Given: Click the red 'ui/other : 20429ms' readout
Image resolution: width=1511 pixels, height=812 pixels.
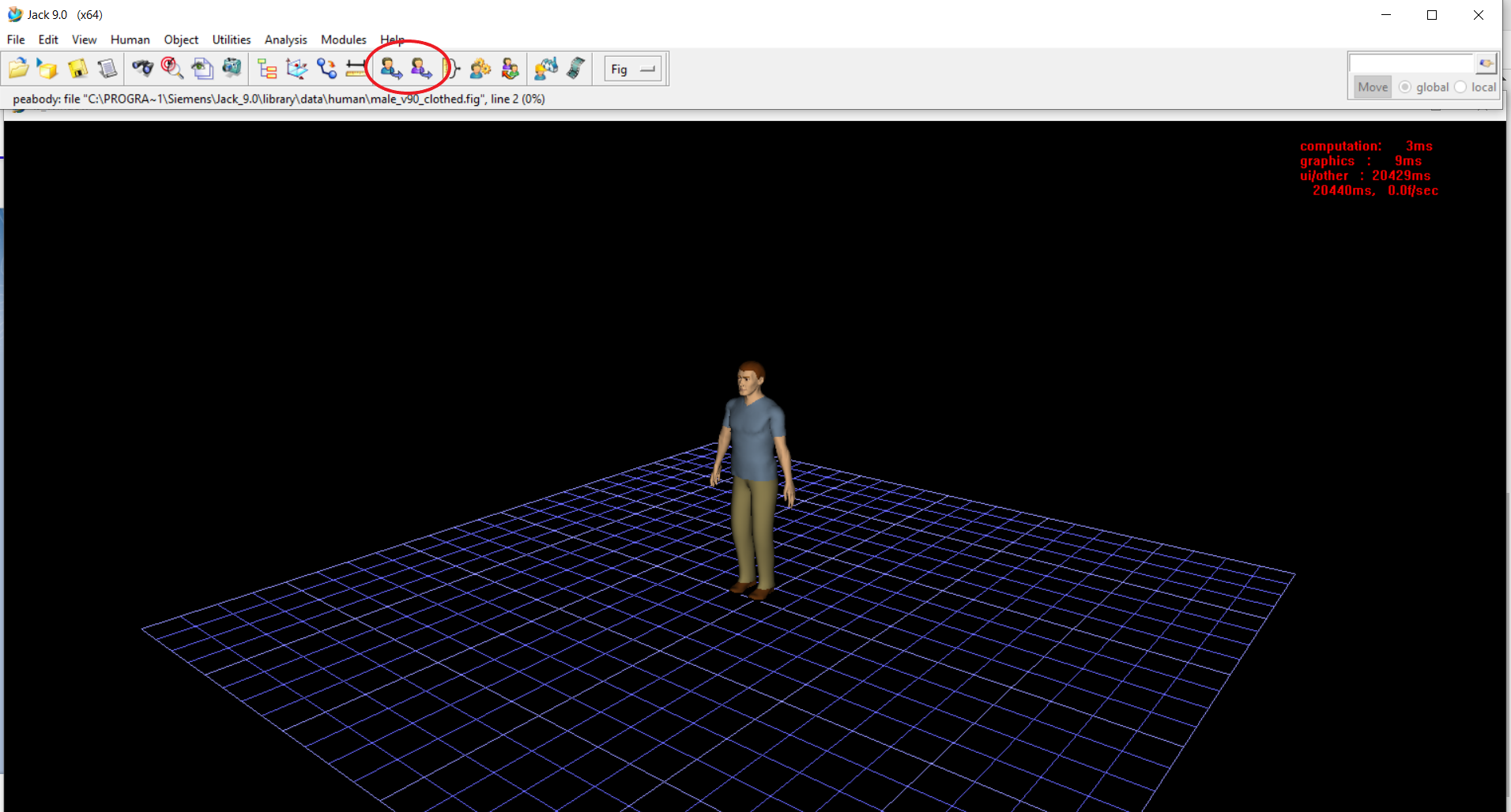Looking at the screenshot, I should click(x=1366, y=176).
